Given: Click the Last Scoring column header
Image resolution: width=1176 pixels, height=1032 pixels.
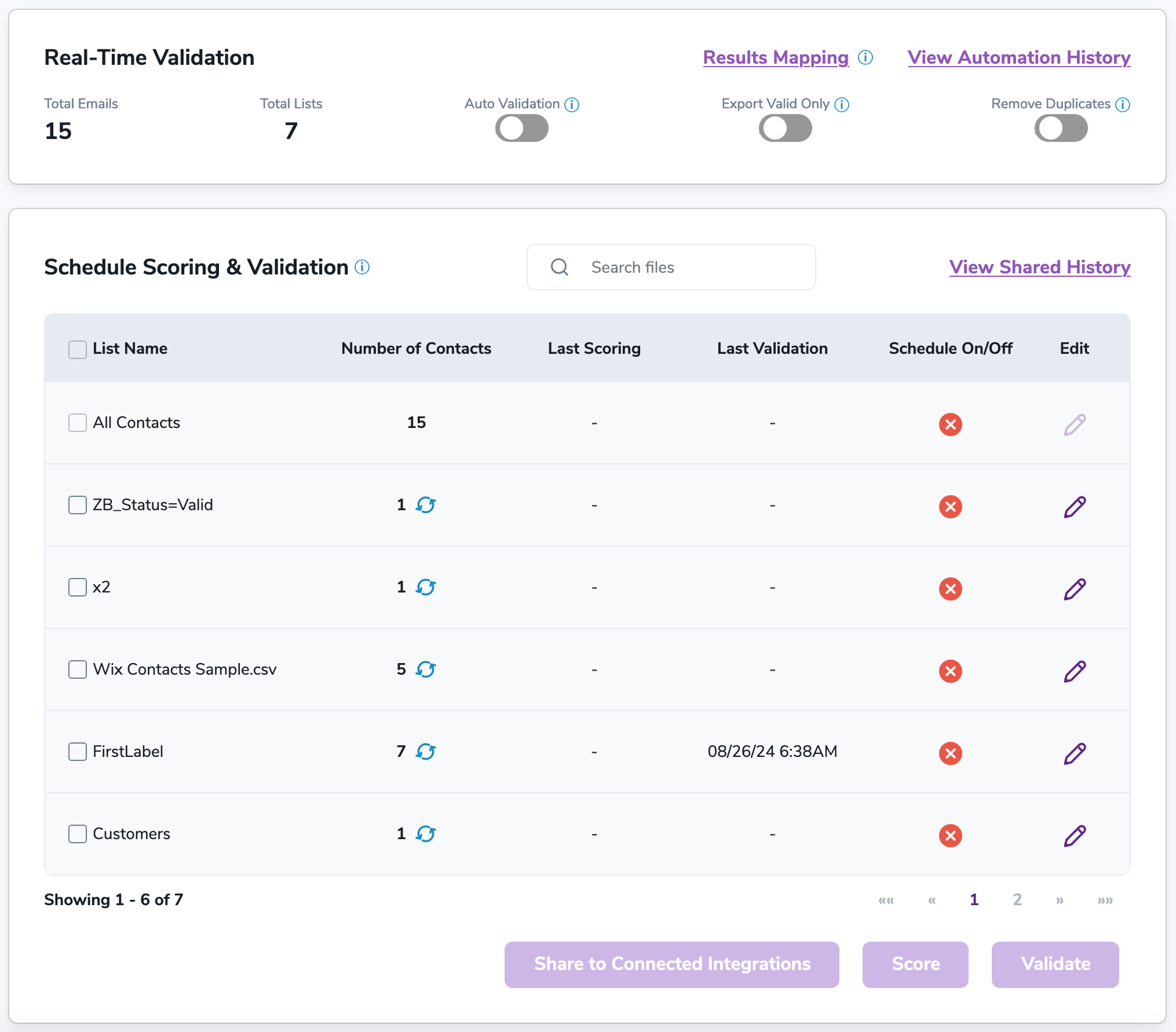Looking at the screenshot, I should (x=594, y=349).
